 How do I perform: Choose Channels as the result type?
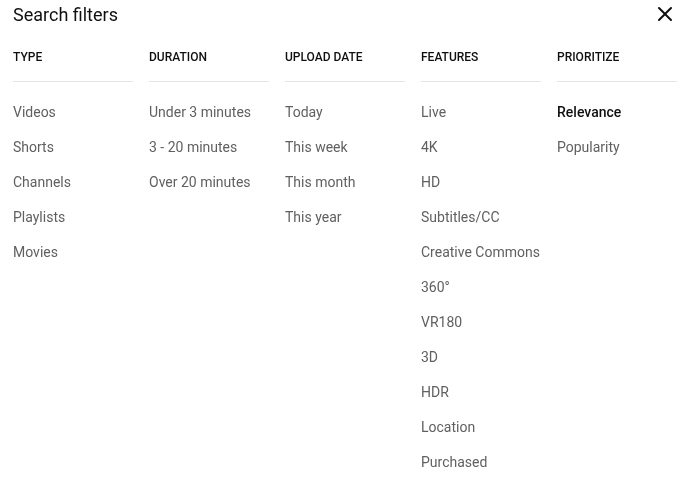42,182
